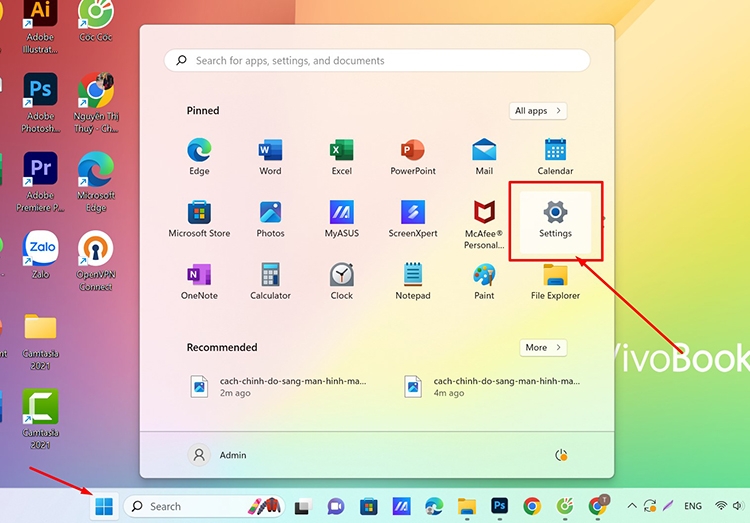The height and width of the screenshot is (523, 750).
Task: Open Edge from pinned apps
Action: [x=199, y=157]
